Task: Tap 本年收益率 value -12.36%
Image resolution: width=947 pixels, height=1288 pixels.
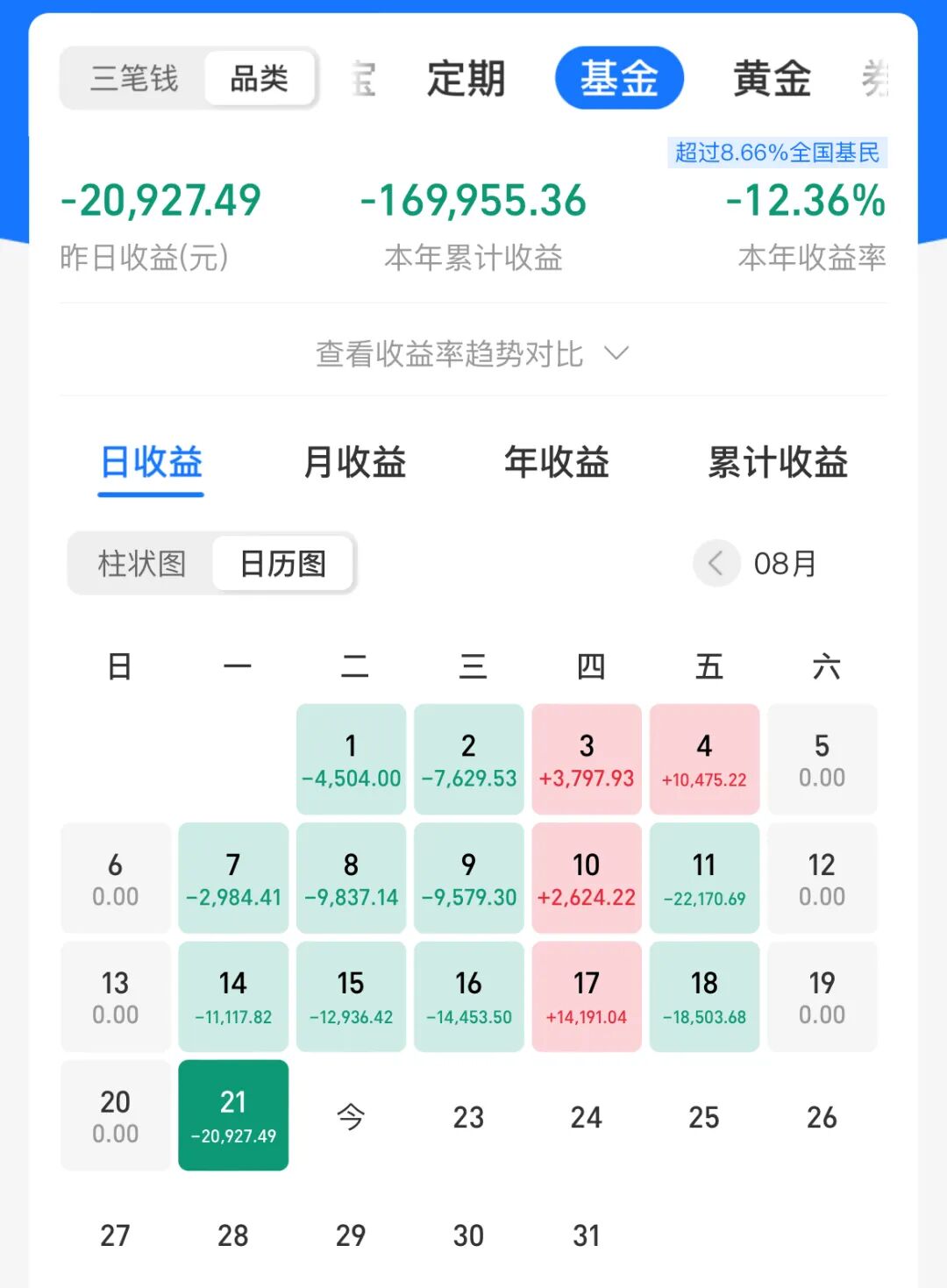Action: point(806,200)
